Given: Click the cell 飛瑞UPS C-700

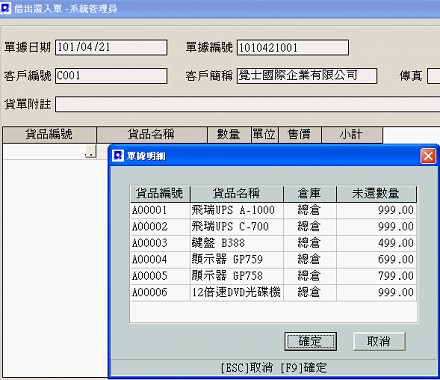Looking at the screenshot, I should pos(237,227).
